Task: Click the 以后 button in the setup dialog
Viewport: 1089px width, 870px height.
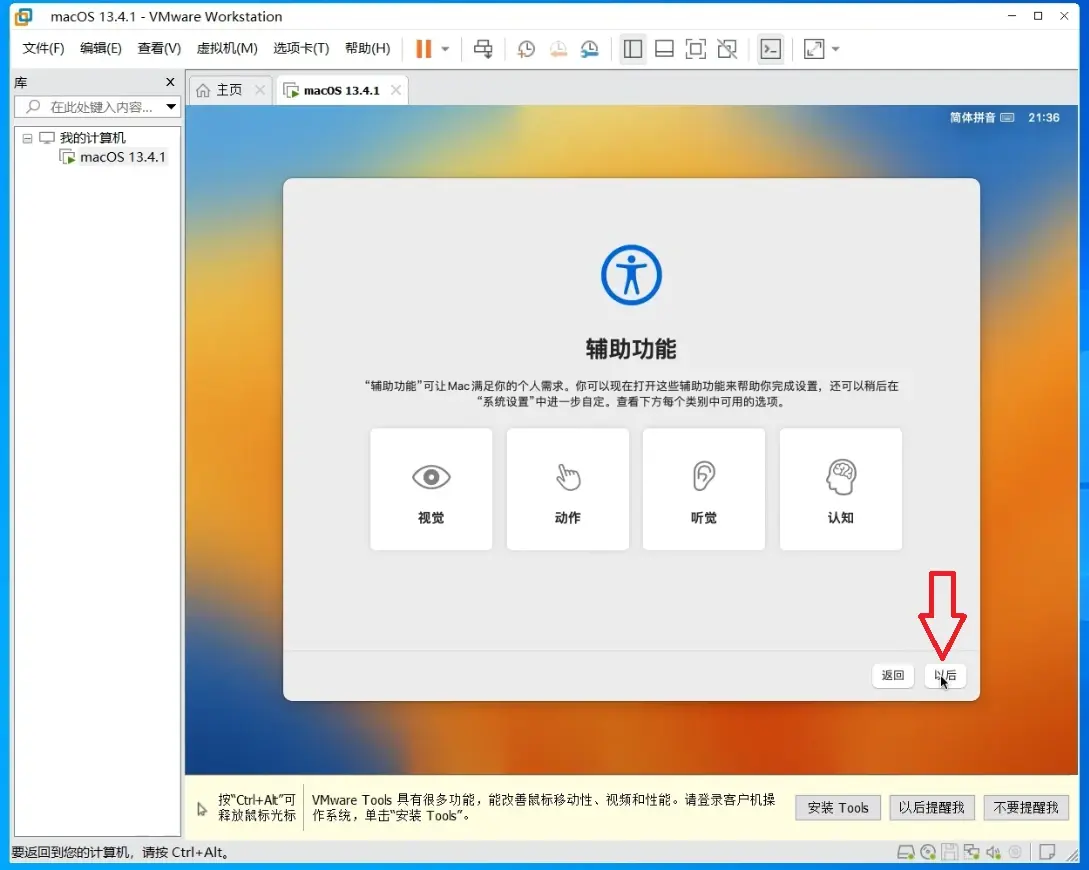Action: [945, 675]
